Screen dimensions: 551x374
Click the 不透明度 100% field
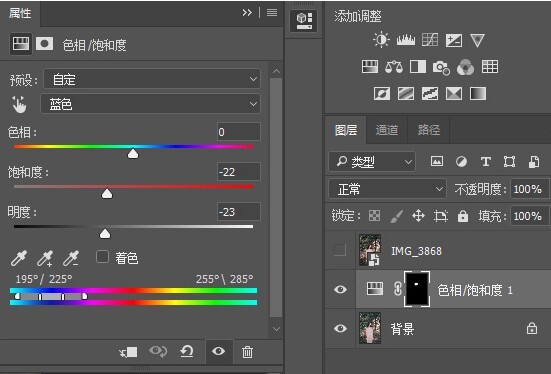[529, 189]
